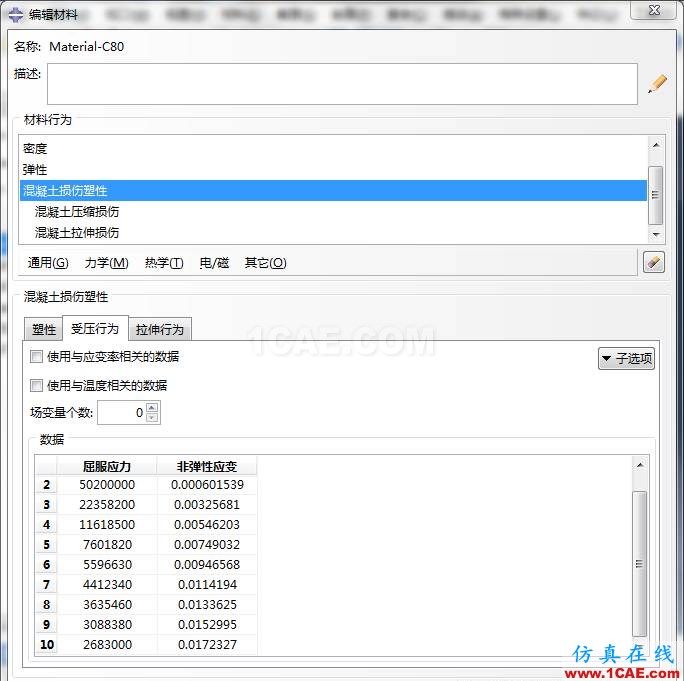Select 混凝土拉伸损伤 sub-behavior
The image size is (684, 681).
pyautogui.click(x=333, y=233)
